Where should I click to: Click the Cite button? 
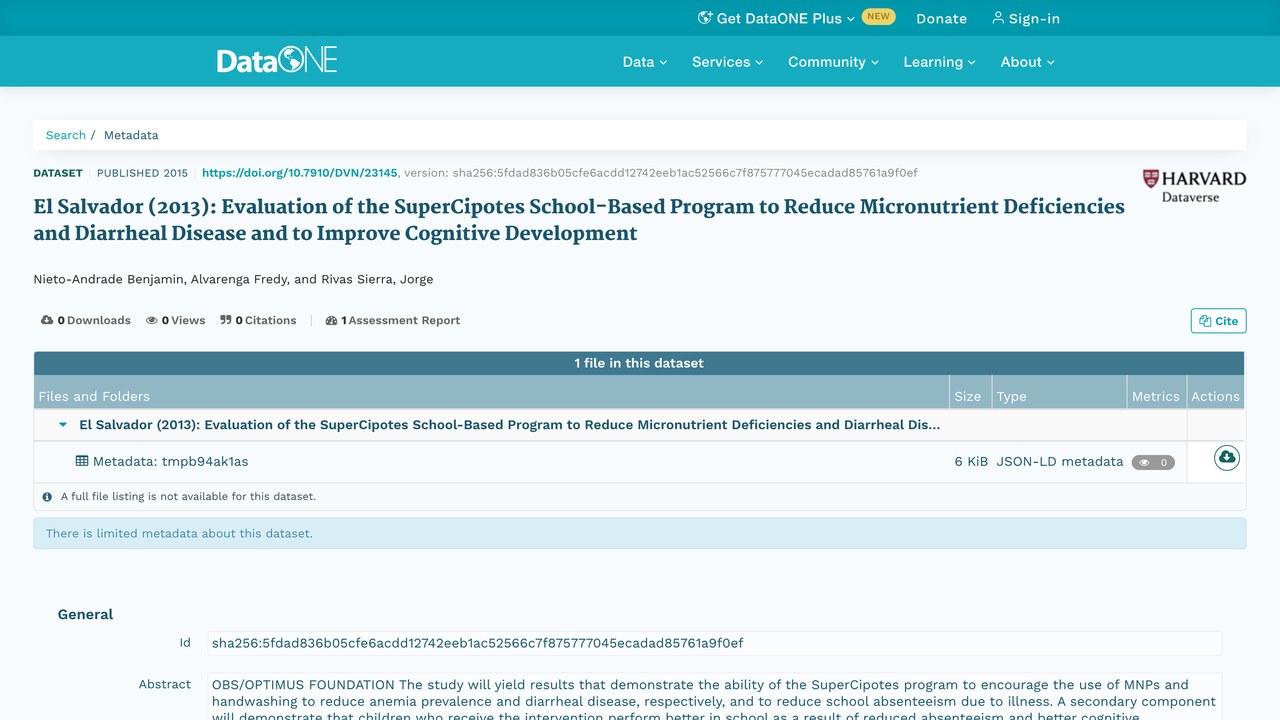[x=1219, y=321]
